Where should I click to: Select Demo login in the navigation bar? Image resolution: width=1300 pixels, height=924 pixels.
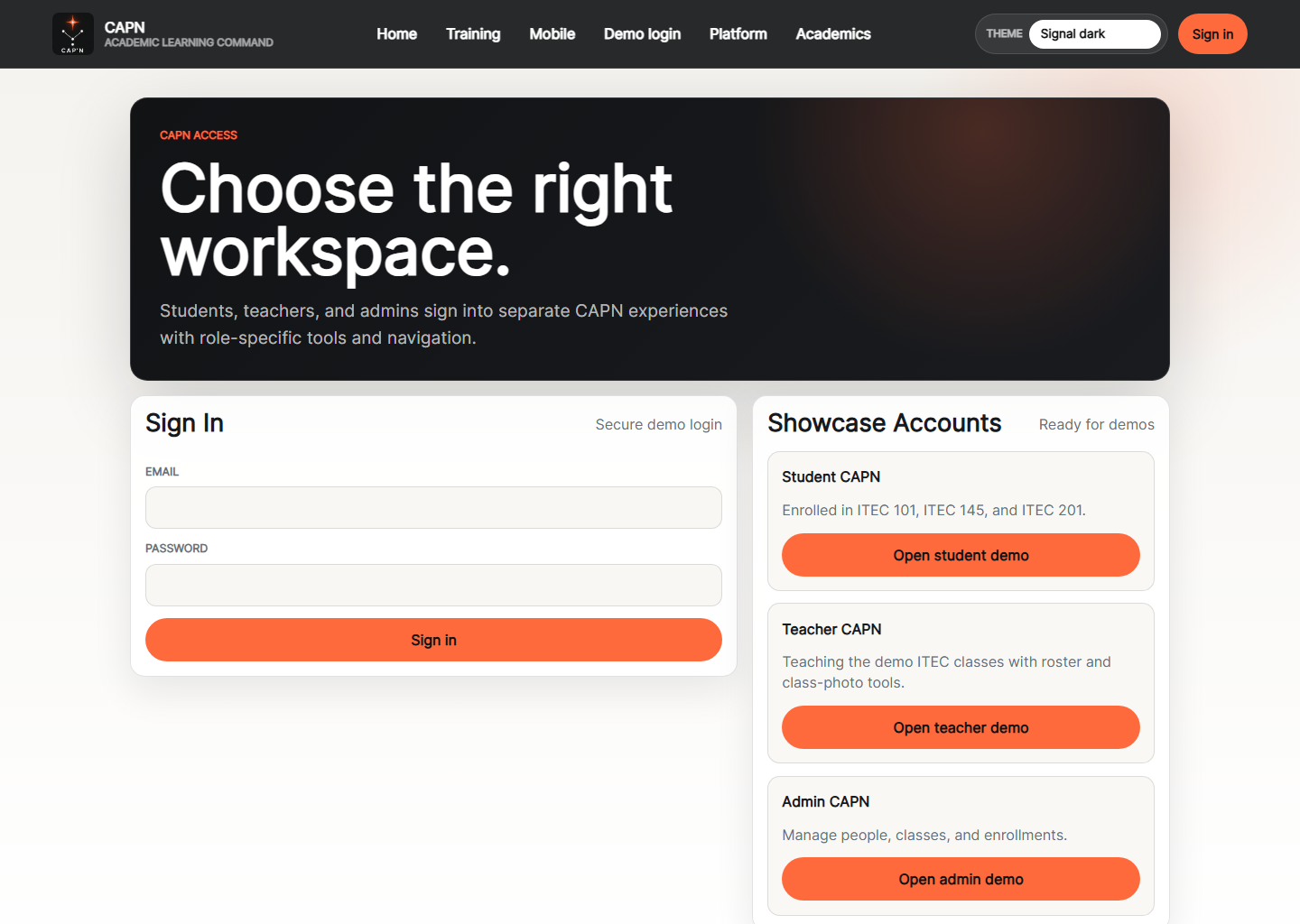(x=642, y=34)
